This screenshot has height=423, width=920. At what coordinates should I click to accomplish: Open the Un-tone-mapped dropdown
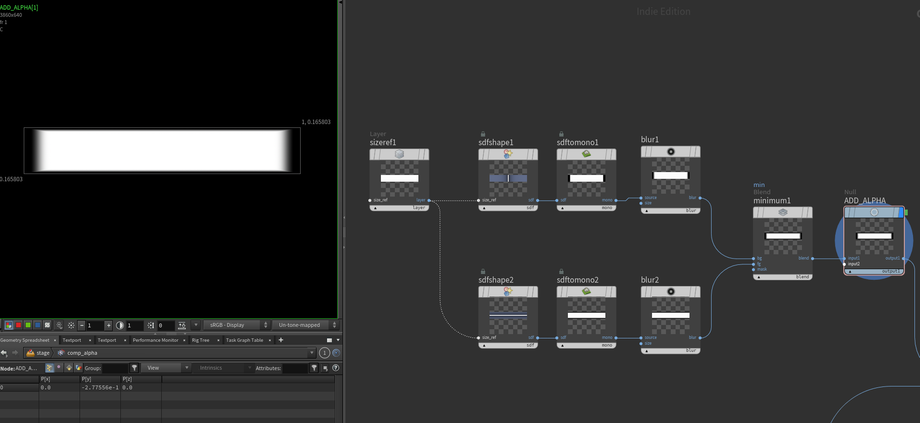[305, 325]
